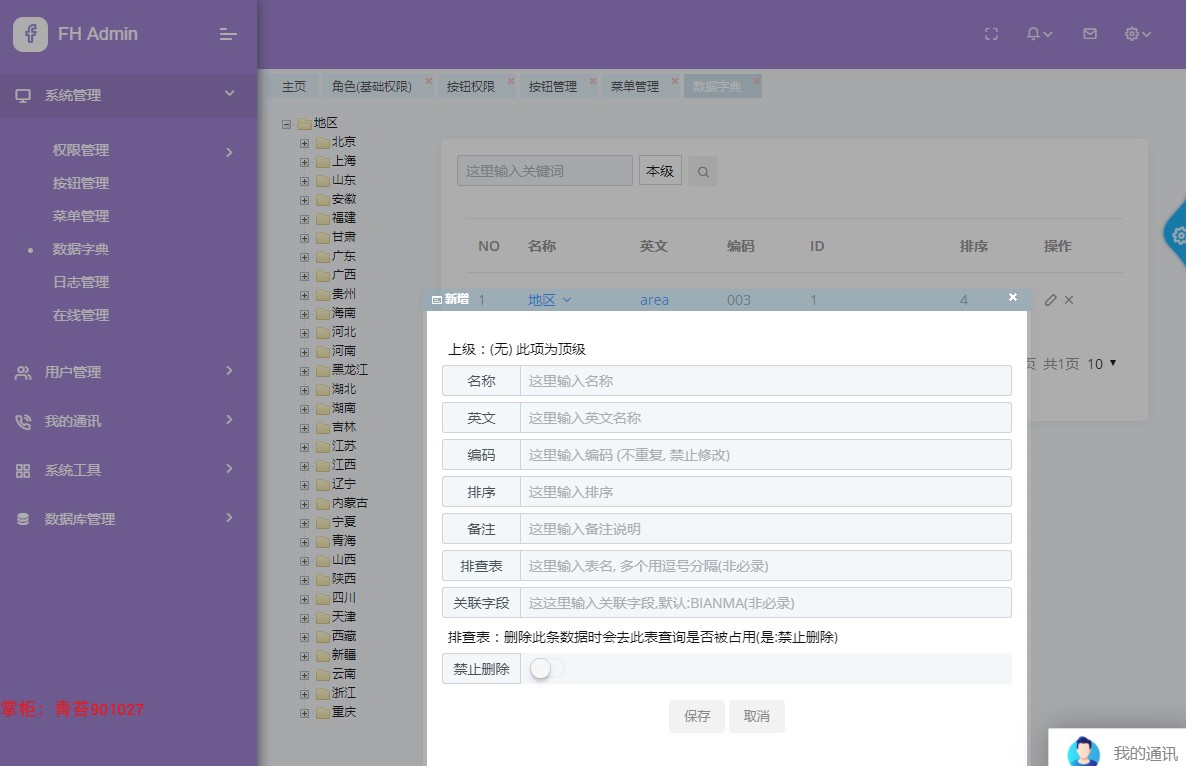Click the 取消 button
The image size is (1186, 766).
pyautogui.click(x=756, y=716)
